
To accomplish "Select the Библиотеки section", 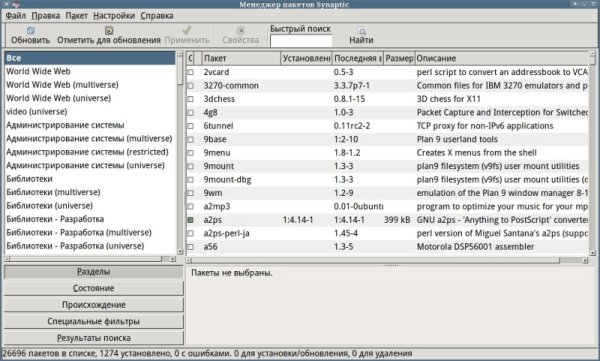I will (x=90, y=179).
